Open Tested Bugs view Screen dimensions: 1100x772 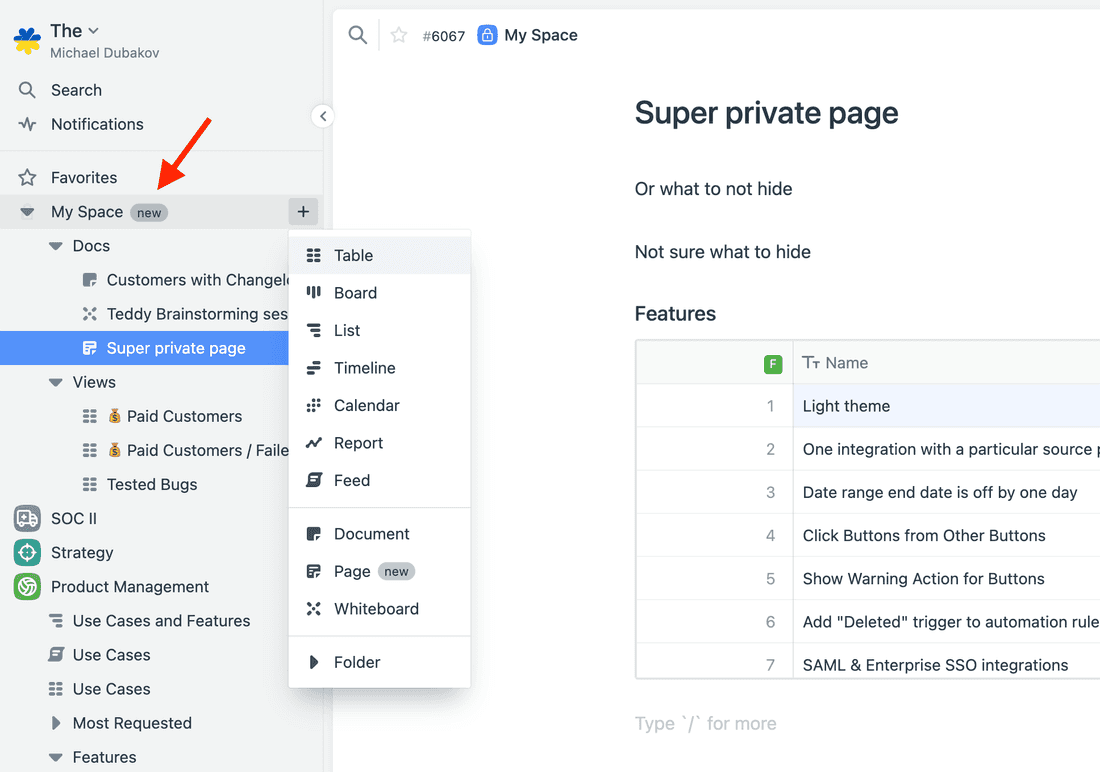(152, 484)
